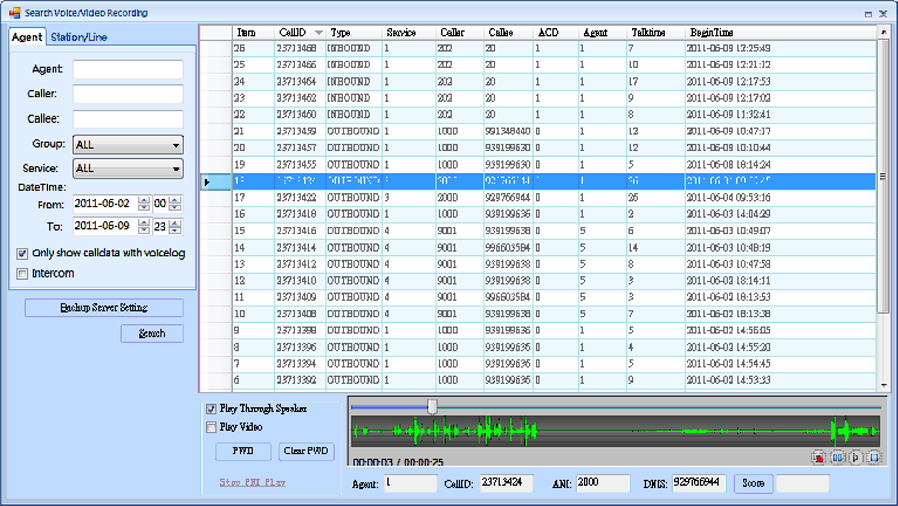
Task: Switch to the Station/Line tab
Action: (79, 37)
